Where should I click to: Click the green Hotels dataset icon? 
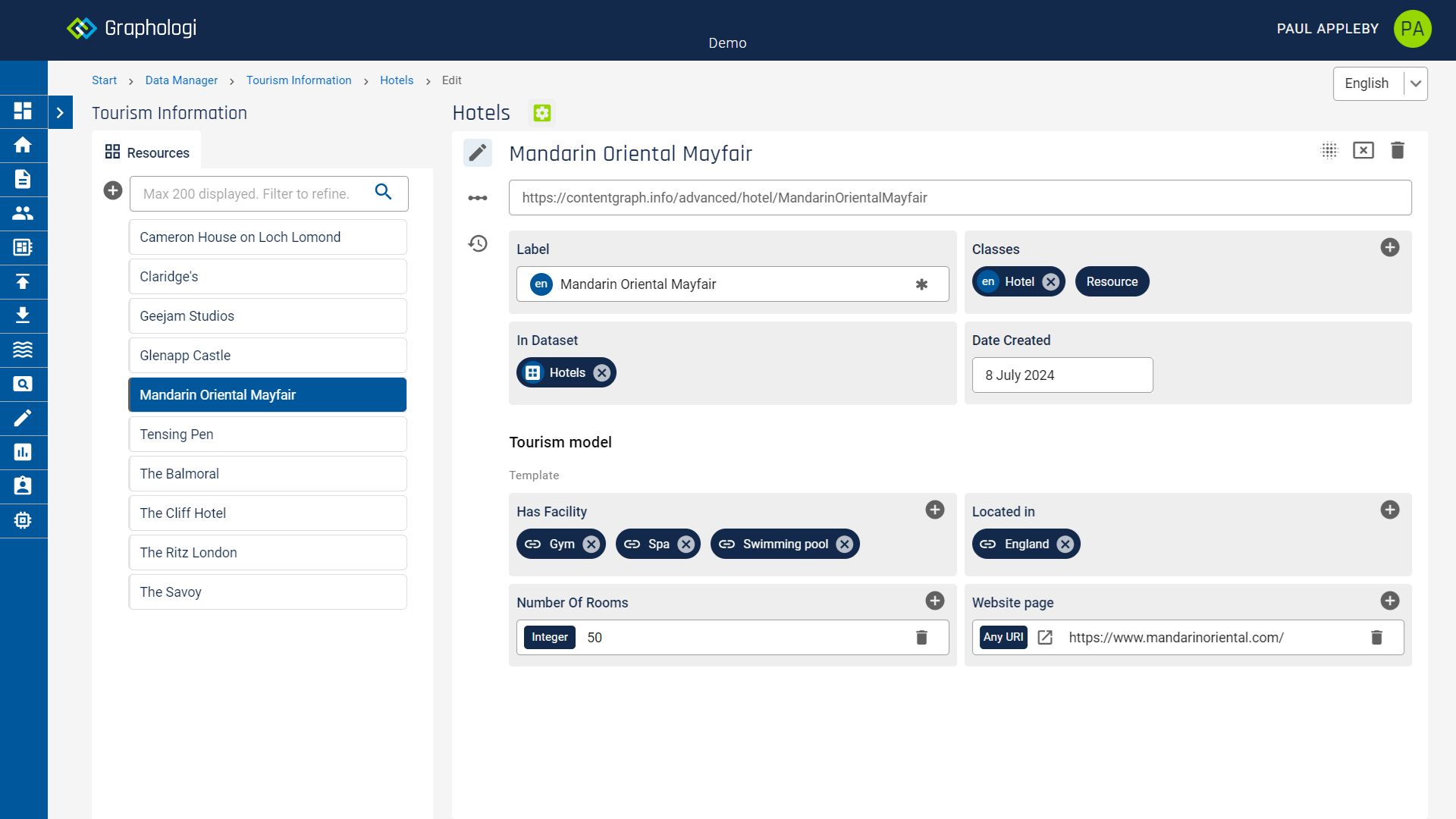pyautogui.click(x=541, y=113)
